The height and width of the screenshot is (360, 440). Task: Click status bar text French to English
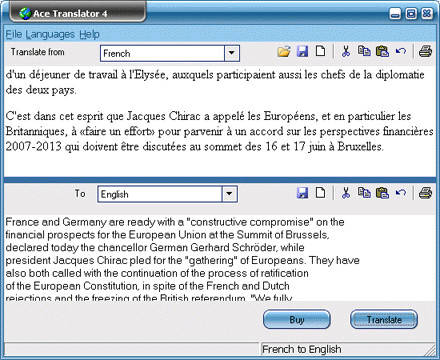click(x=302, y=349)
